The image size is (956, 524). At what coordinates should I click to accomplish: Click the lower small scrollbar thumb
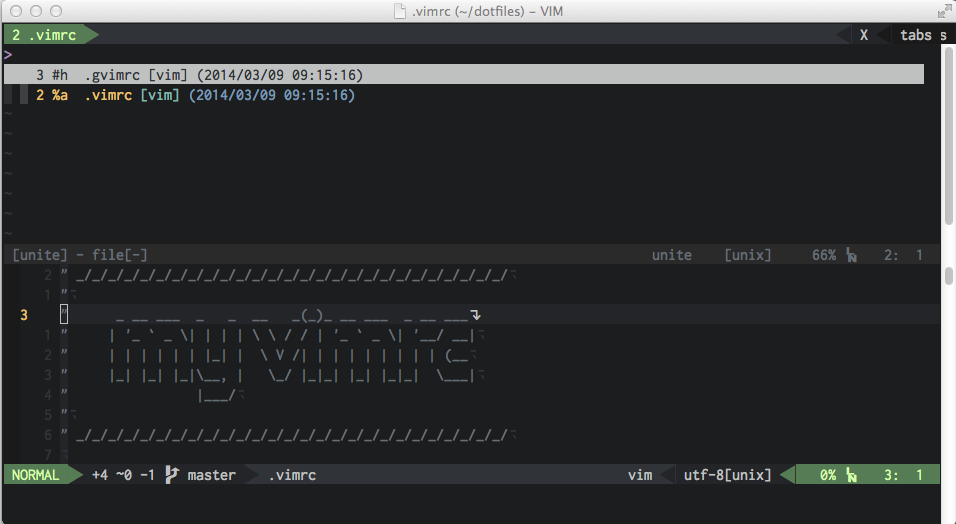coord(949,276)
